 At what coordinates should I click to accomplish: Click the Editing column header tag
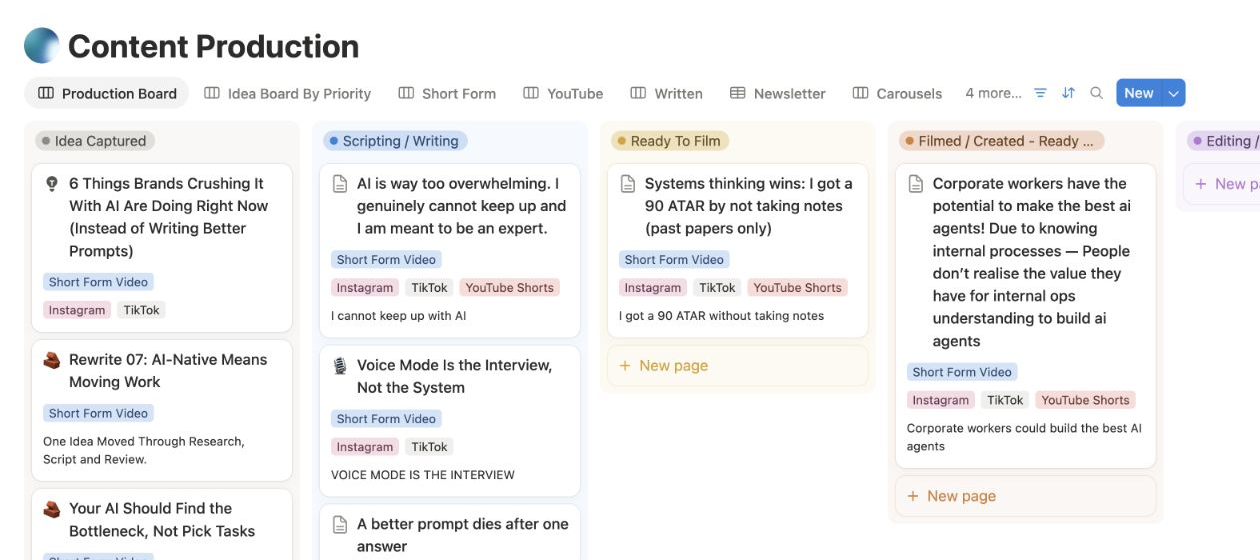click(1223, 141)
